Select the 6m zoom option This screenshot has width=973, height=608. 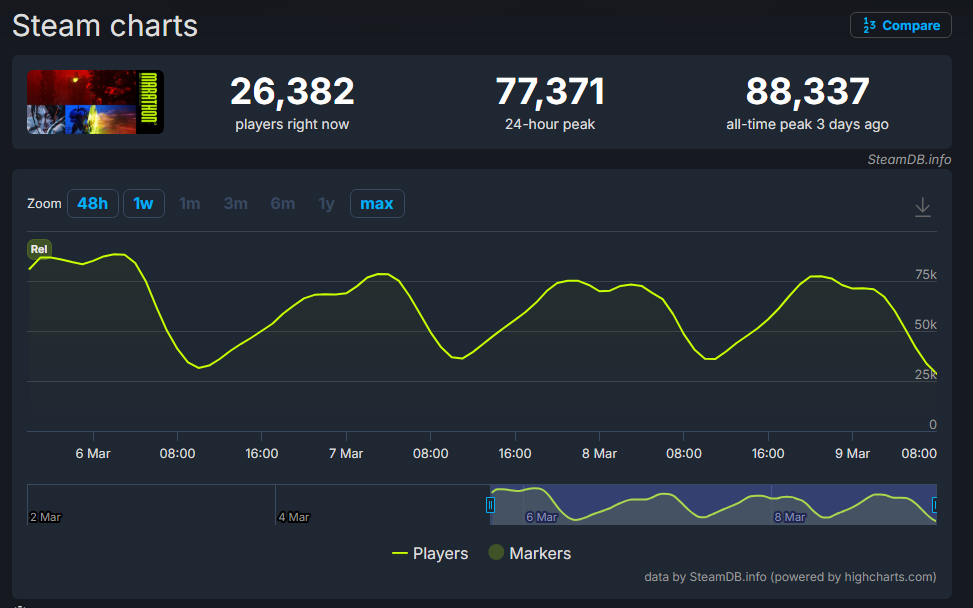pyautogui.click(x=283, y=203)
